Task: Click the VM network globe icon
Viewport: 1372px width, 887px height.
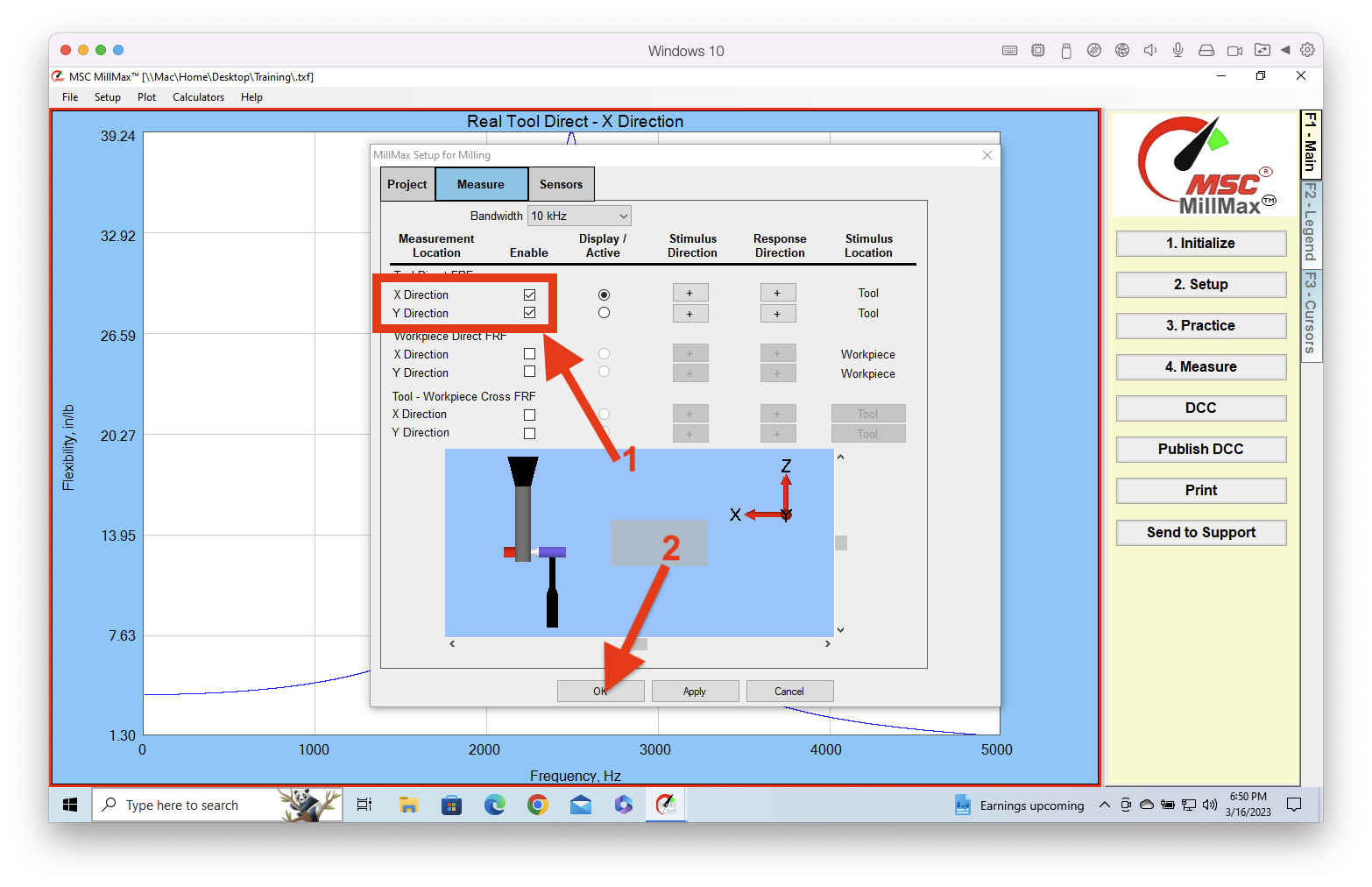Action: tap(1122, 50)
